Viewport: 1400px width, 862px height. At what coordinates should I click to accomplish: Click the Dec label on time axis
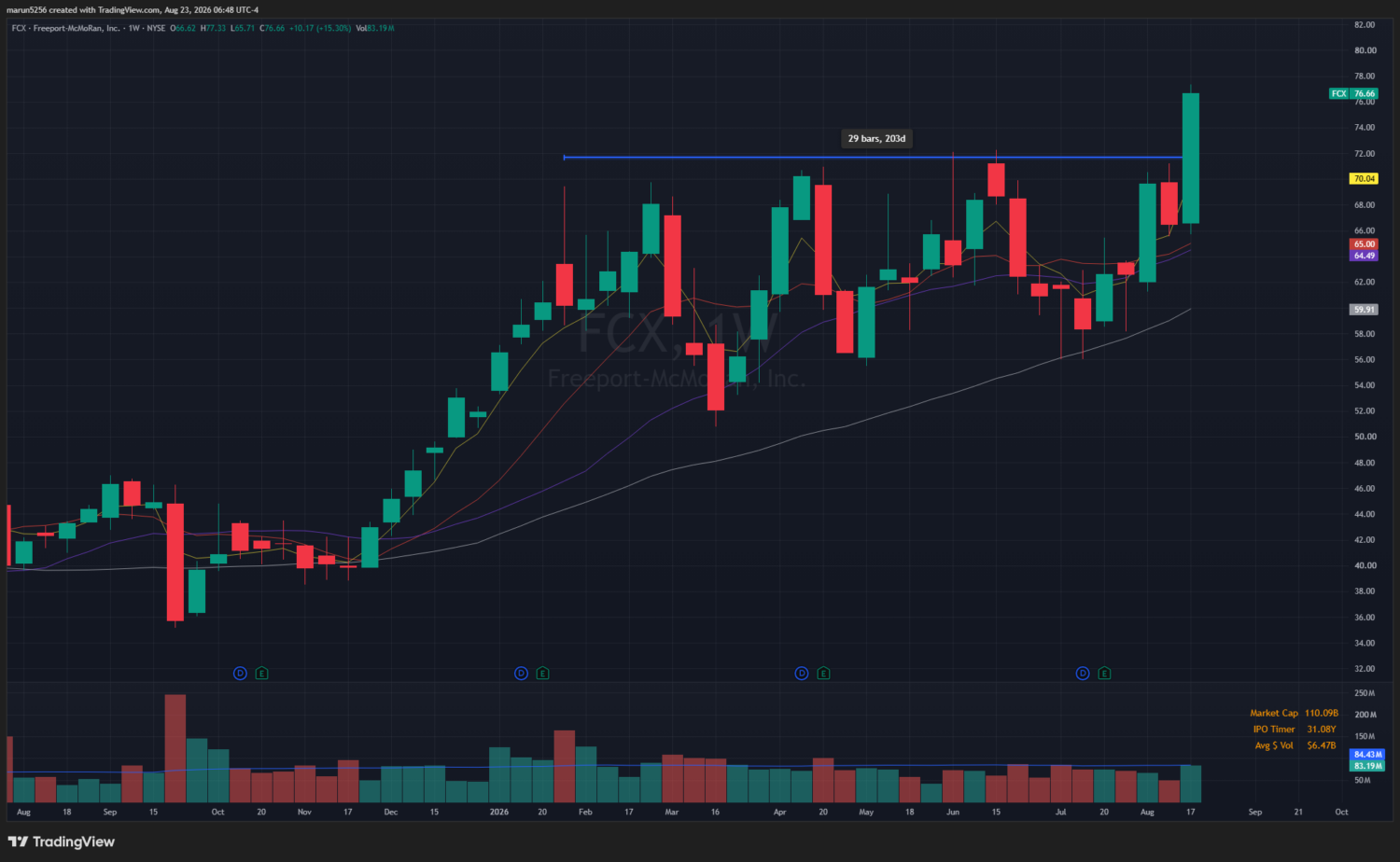point(391,813)
